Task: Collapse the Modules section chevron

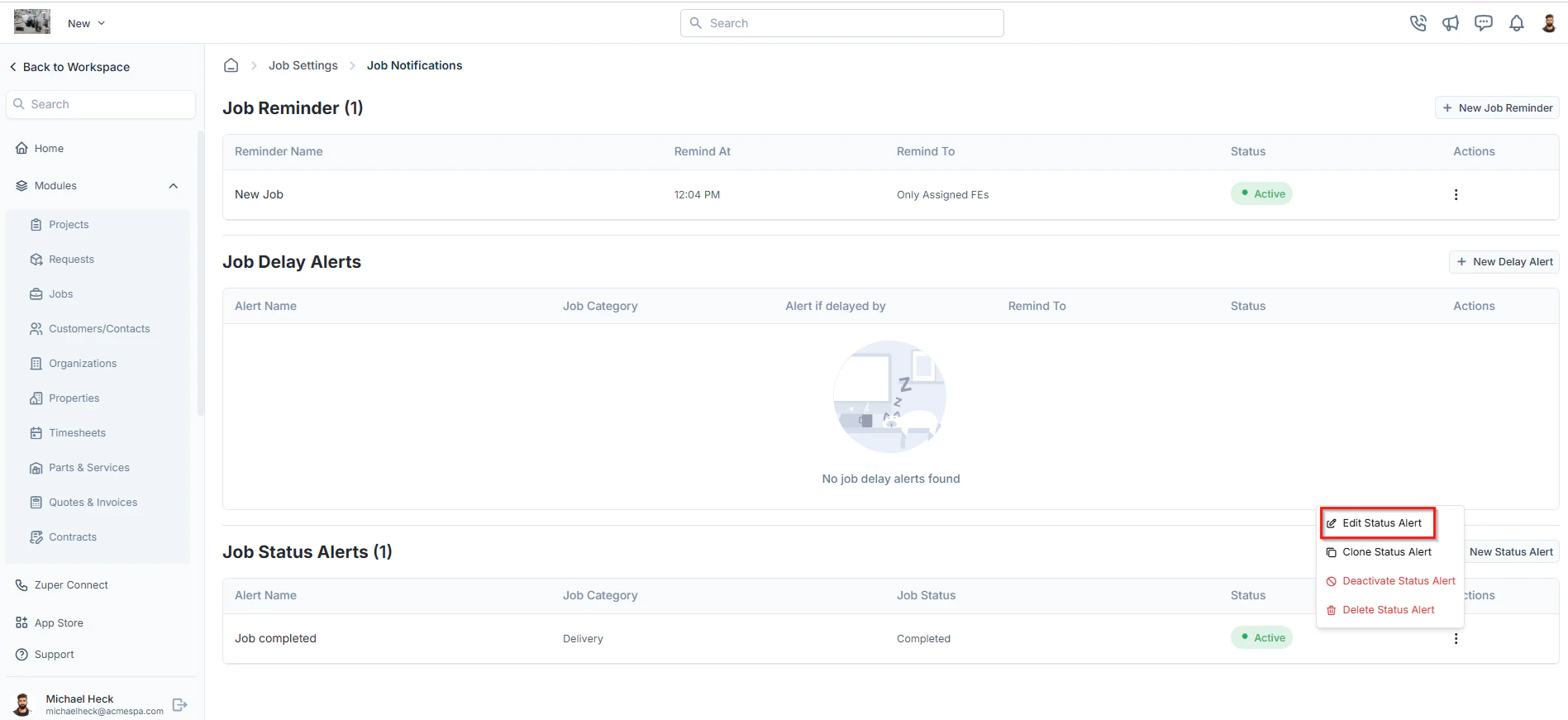Action: pyautogui.click(x=174, y=186)
